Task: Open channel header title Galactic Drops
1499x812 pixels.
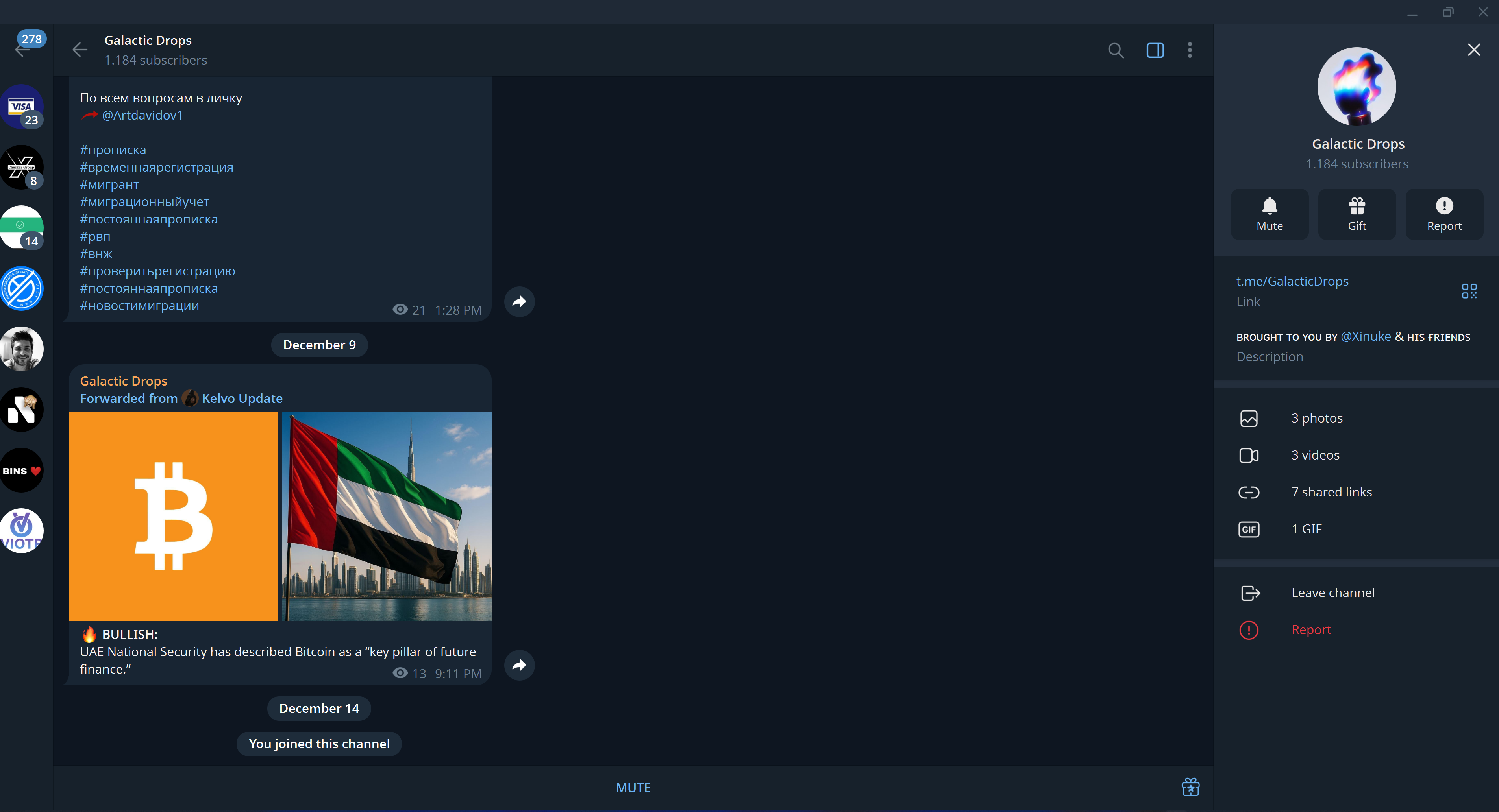Action: (148, 40)
